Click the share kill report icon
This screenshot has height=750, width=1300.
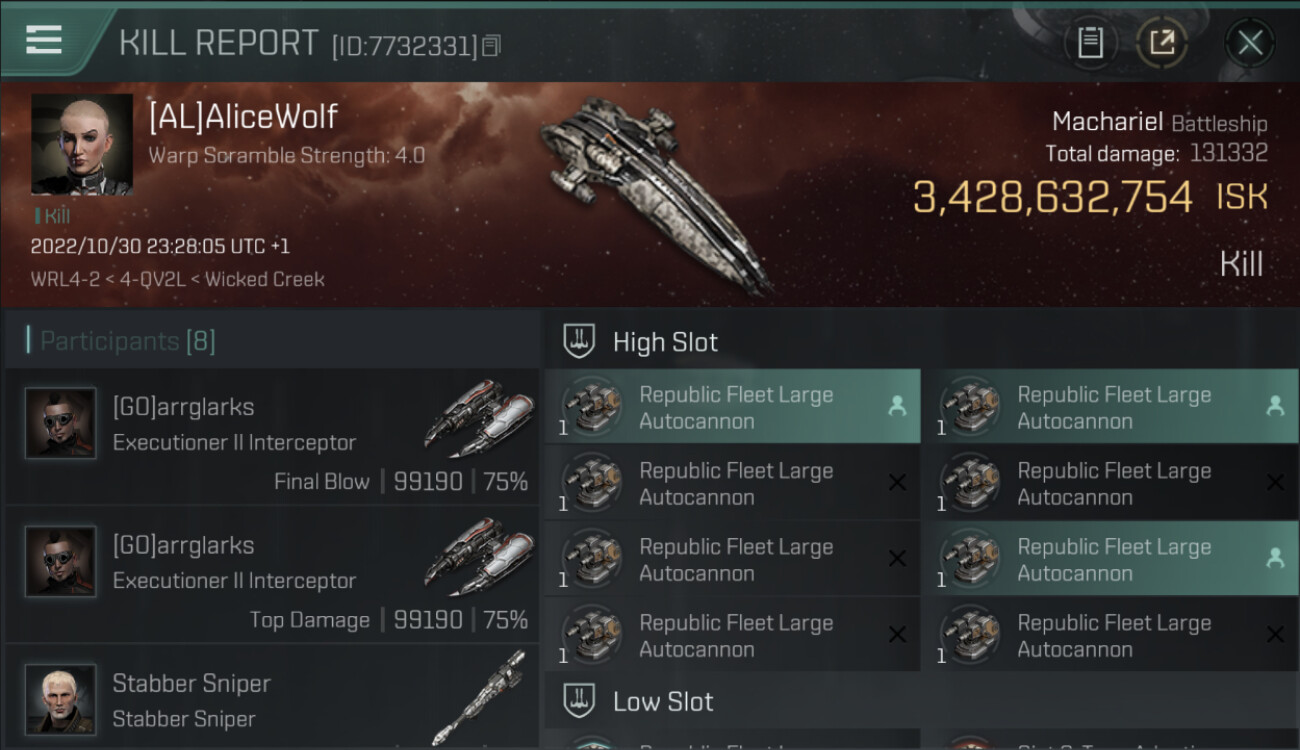click(x=1161, y=43)
